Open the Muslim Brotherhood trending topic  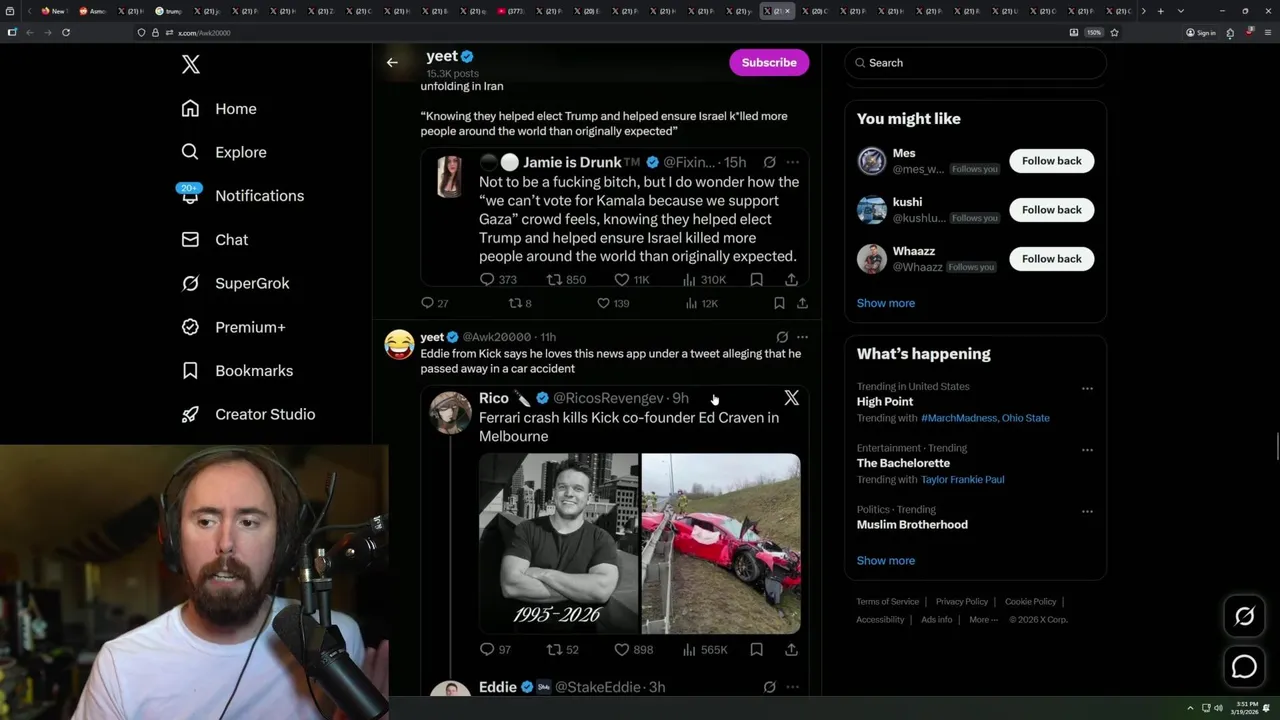[x=912, y=525]
